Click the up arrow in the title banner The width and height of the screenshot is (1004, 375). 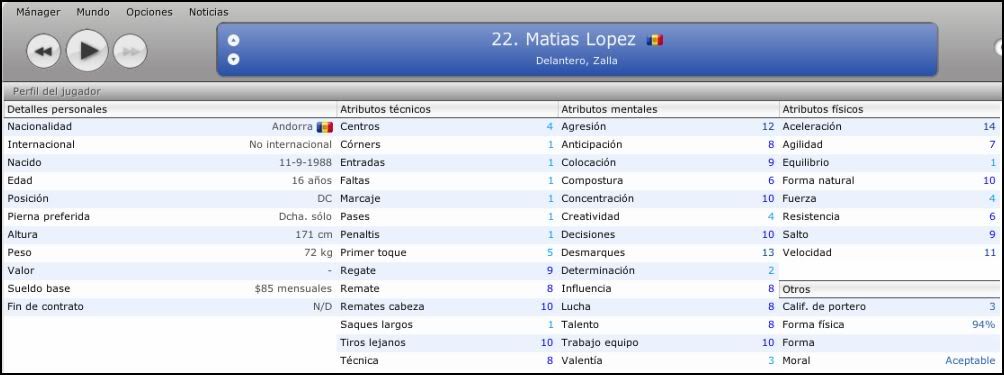234,40
